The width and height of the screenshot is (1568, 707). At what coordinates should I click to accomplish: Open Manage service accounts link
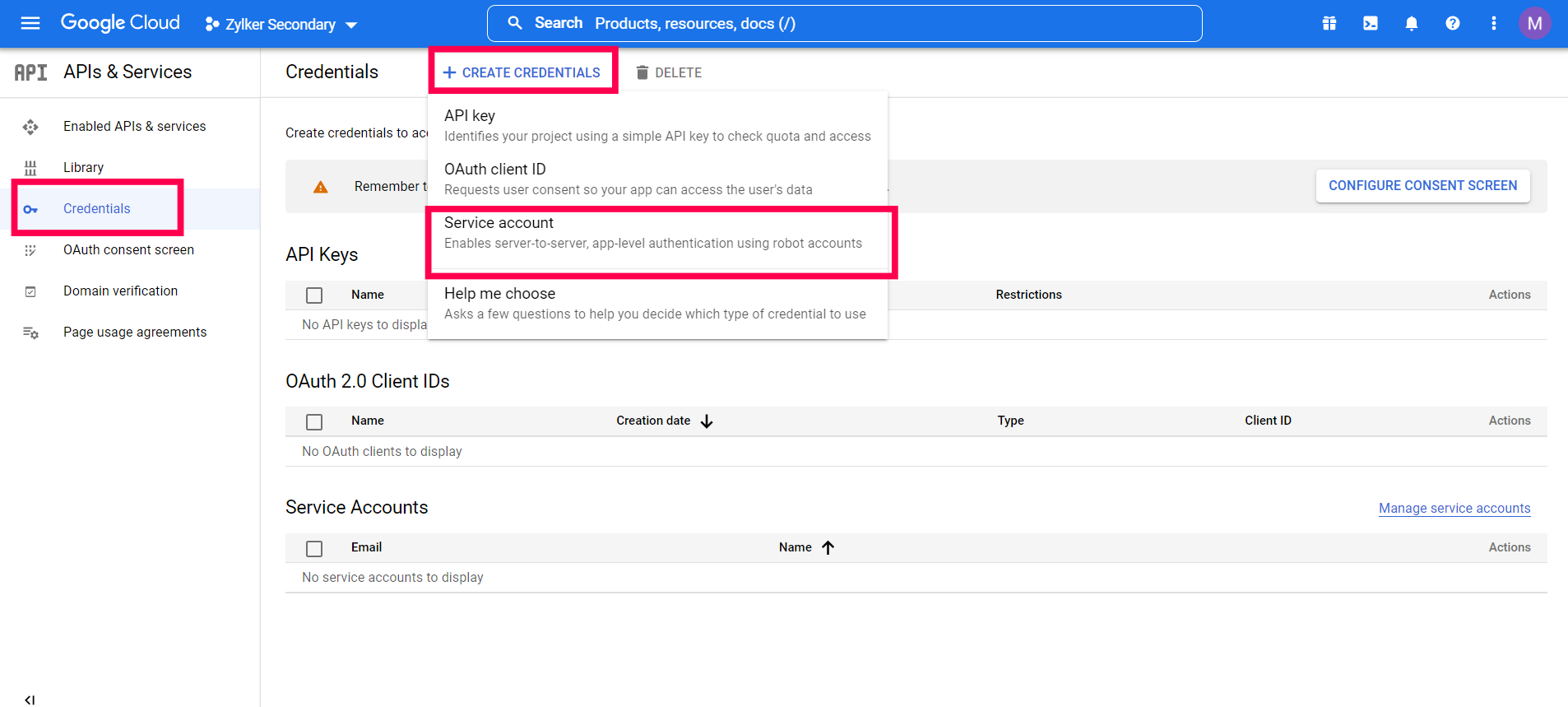point(1454,508)
